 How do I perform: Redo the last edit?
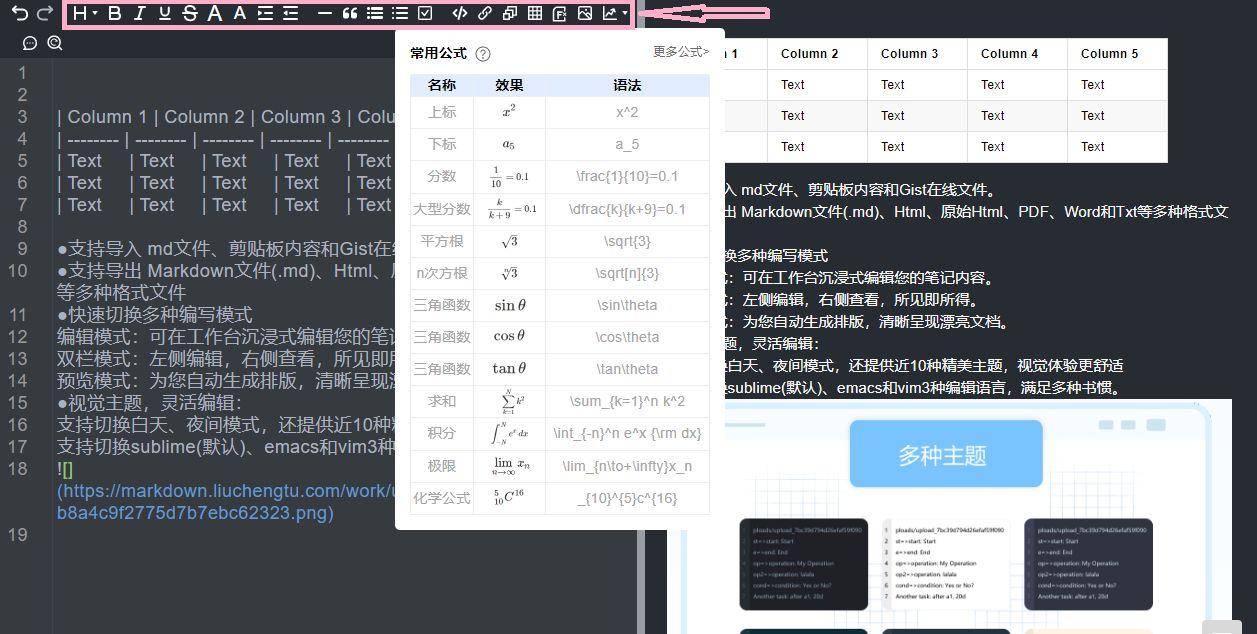pyautogui.click(x=45, y=13)
